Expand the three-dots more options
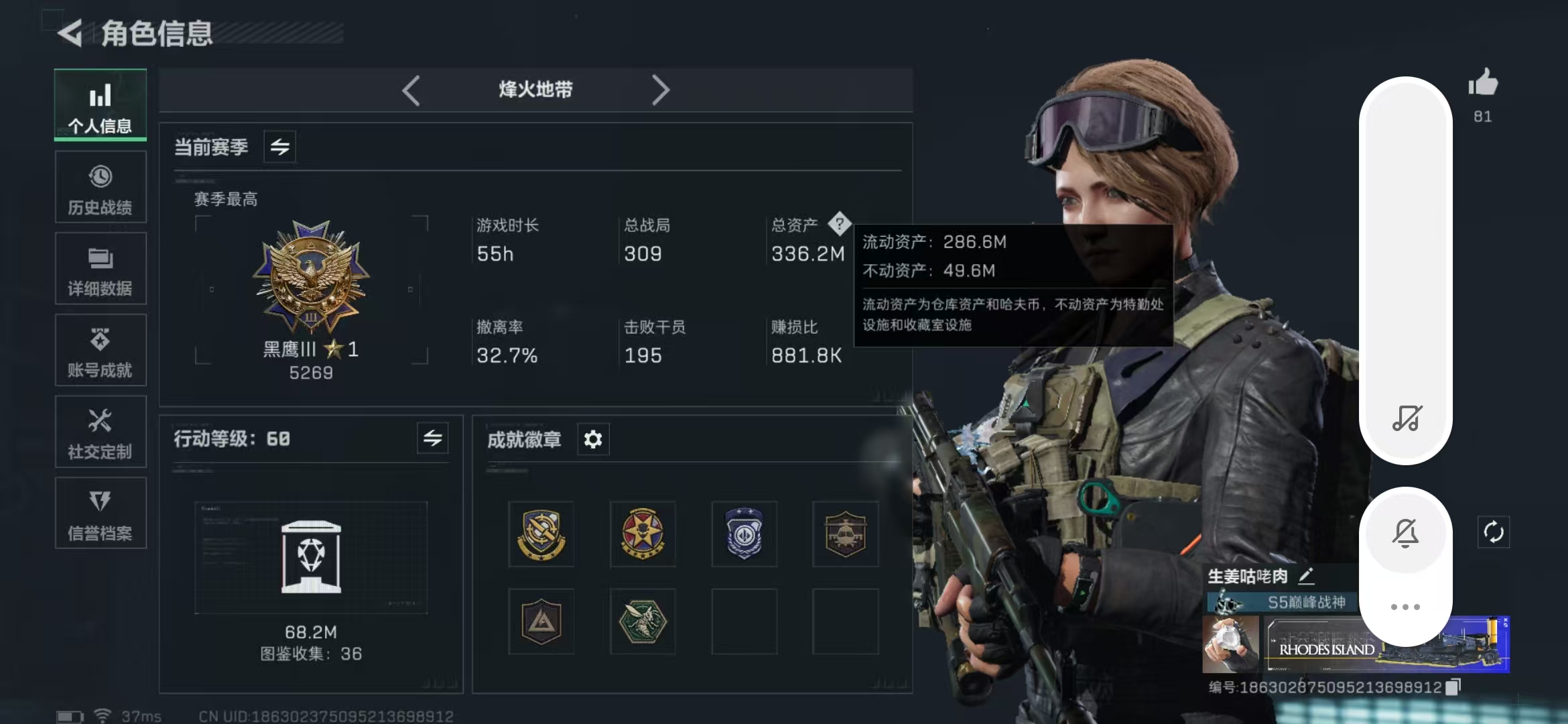 coord(1405,607)
